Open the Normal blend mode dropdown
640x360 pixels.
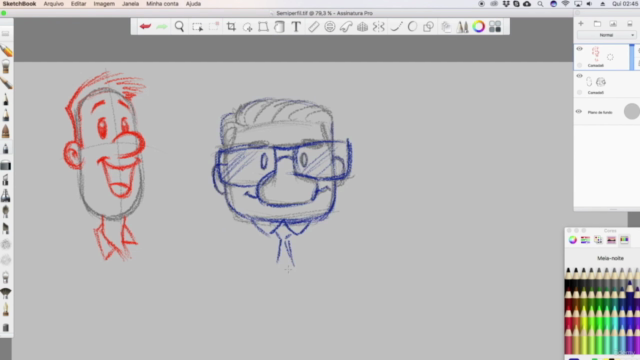coord(606,35)
